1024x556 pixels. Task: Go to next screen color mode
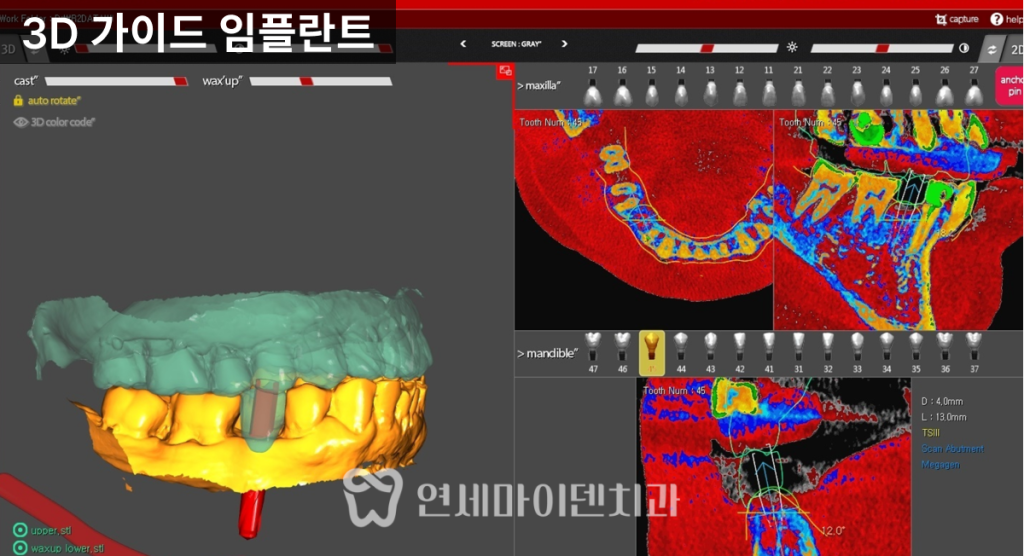[564, 44]
